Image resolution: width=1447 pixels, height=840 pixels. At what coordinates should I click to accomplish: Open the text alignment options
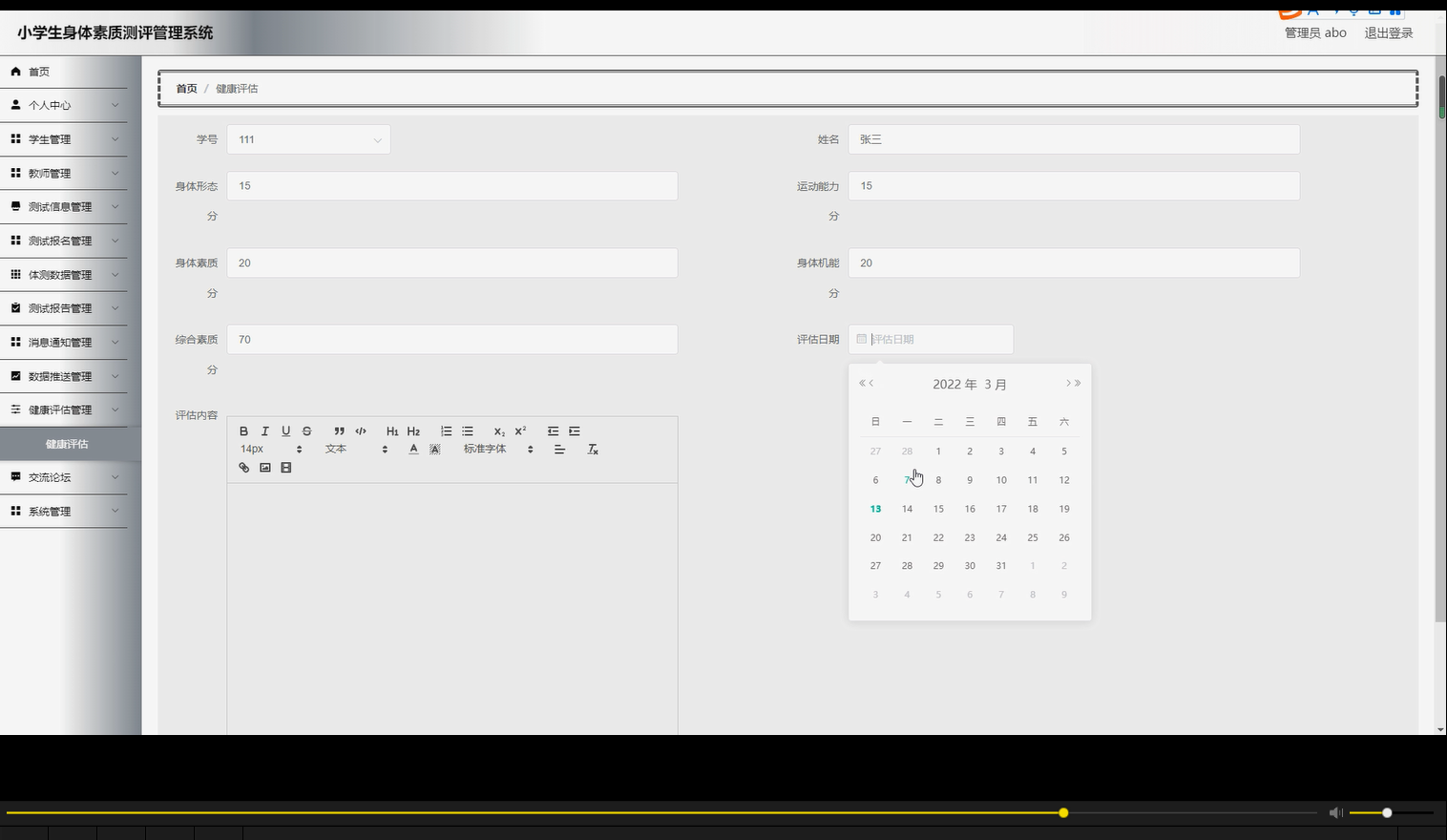pyautogui.click(x=559, y=449)
